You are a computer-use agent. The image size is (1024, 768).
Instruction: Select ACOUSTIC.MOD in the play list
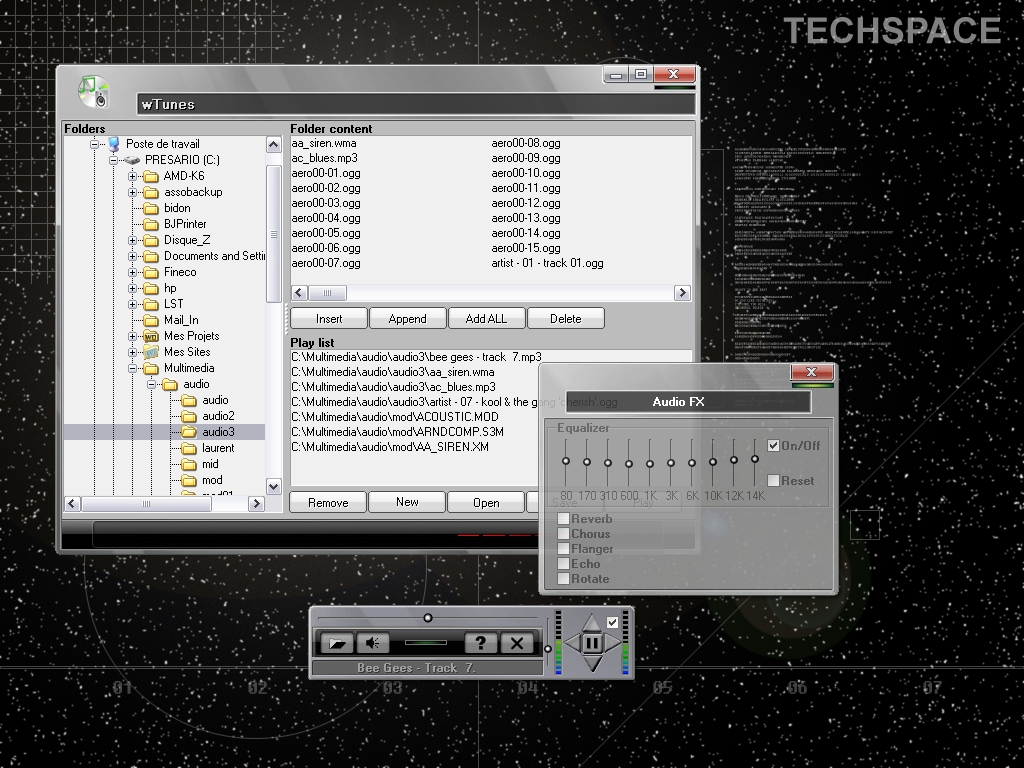tap(394, 417)
